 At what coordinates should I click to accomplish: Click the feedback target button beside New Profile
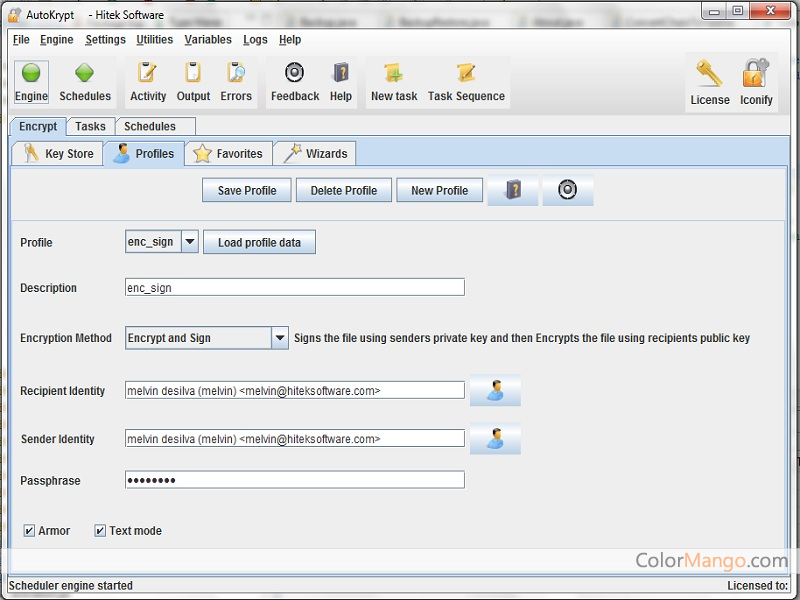[x=567, y=190]
